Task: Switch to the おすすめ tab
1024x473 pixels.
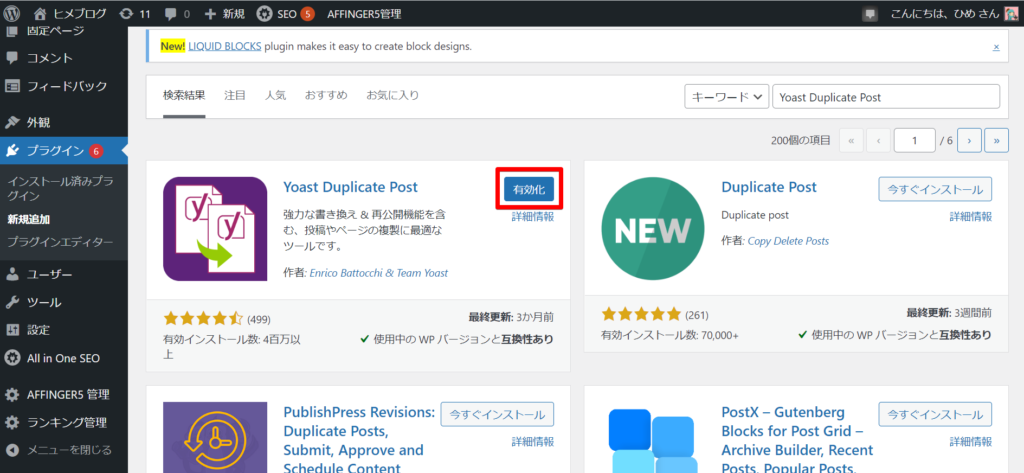Action: (326, 95)
